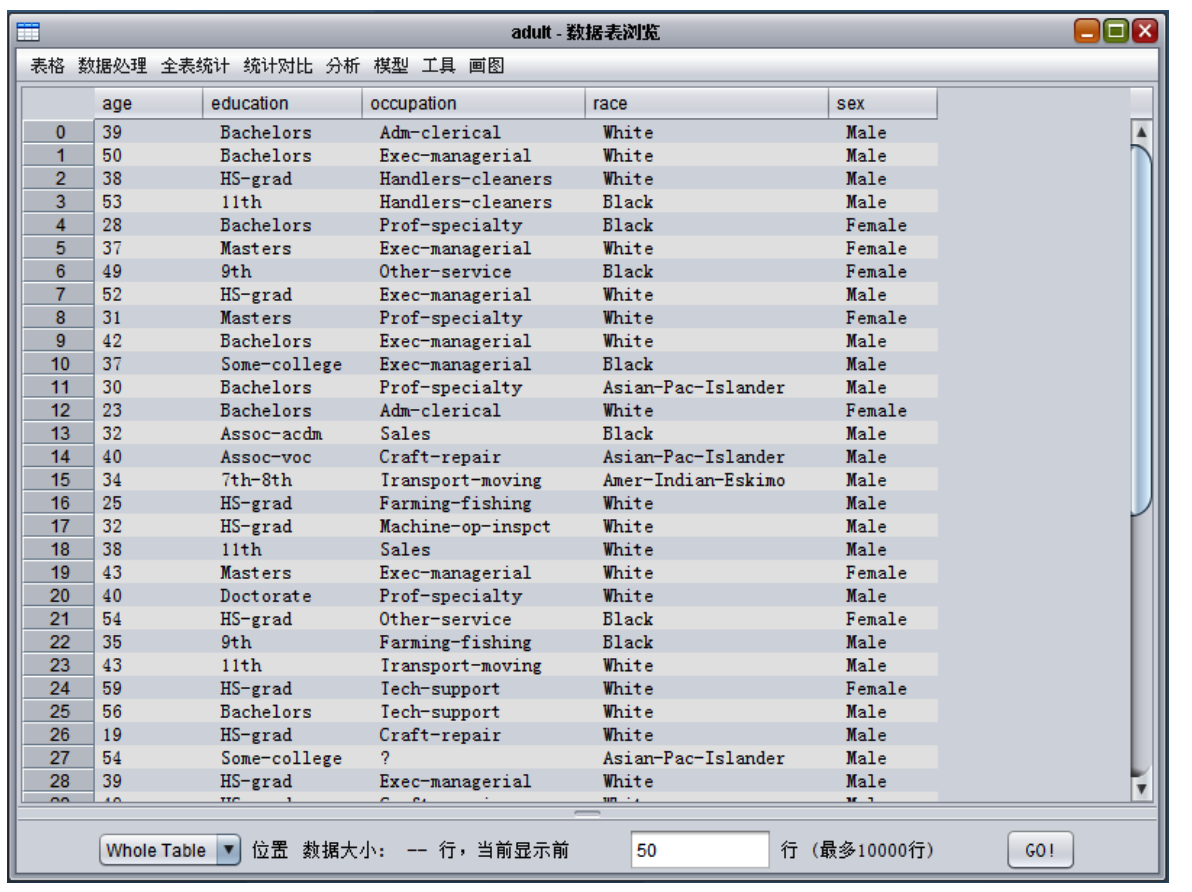The width and height of the screenshot is (1192, 892).
Task: Click 7th-8th in row 15
Action: [x=256, y=481]
